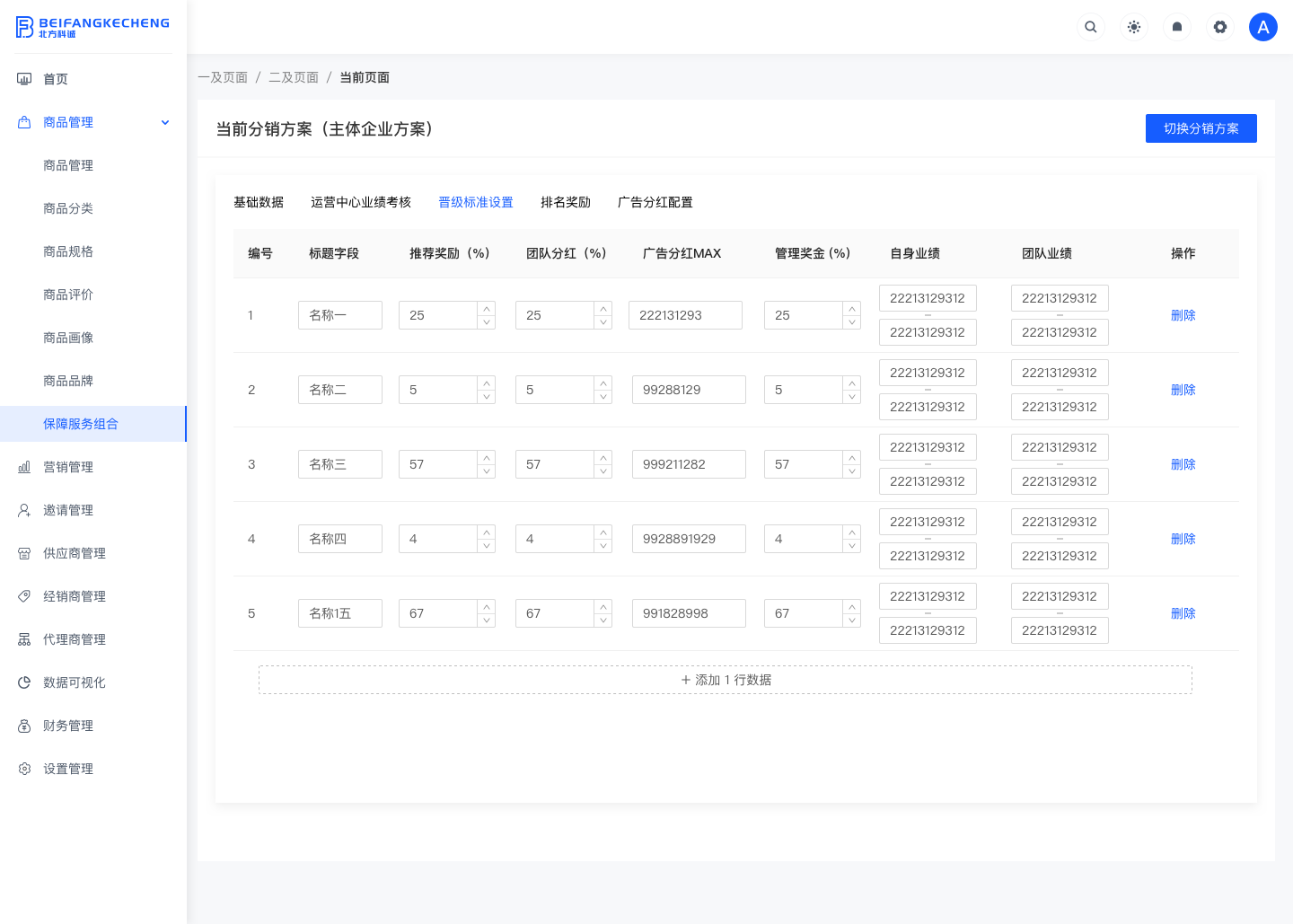Open the settings gear in header
Image resolution: width=1293 pixels, height=924 pixels.
[1220, 27]
